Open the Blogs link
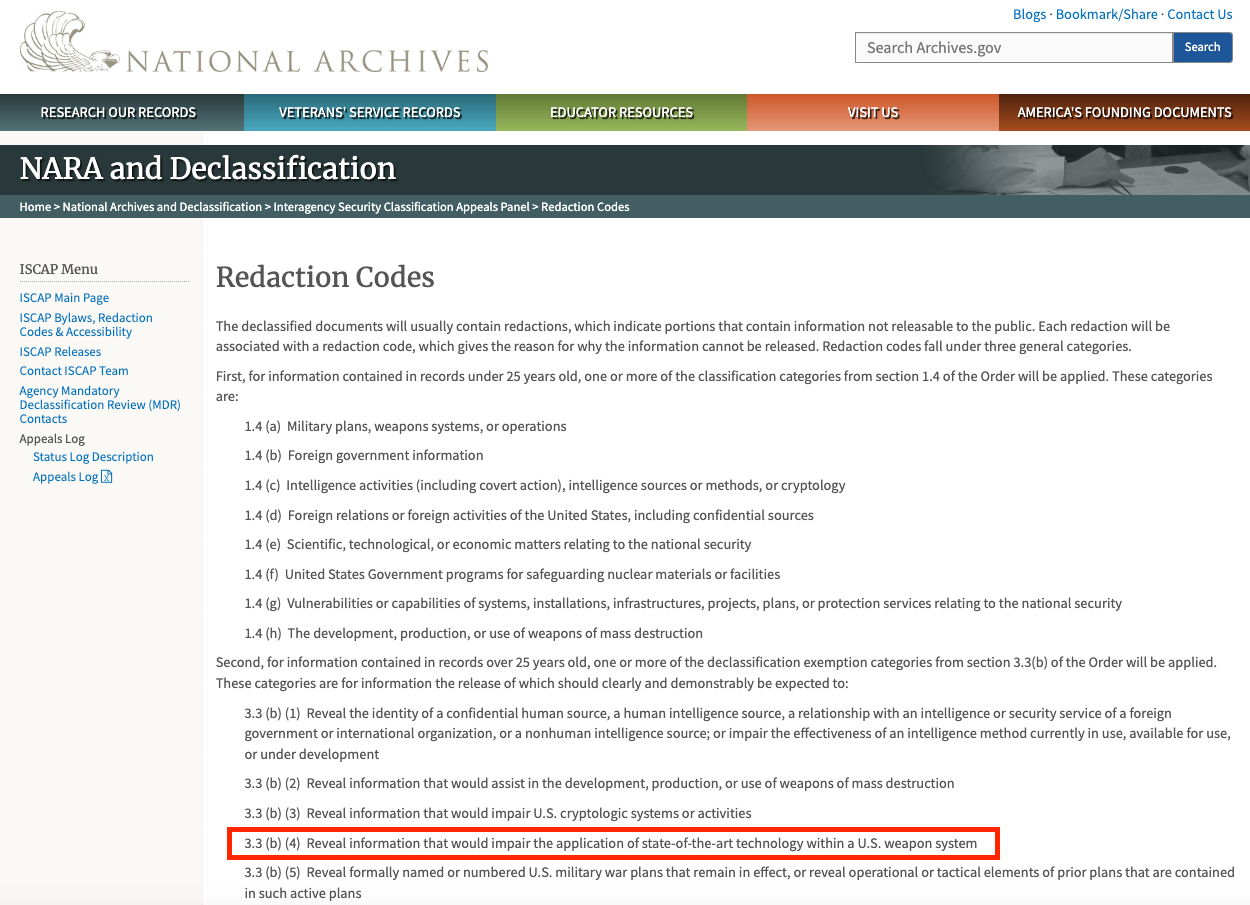The width and height of the screenshot is (1250, 905). coord(1029,14)
